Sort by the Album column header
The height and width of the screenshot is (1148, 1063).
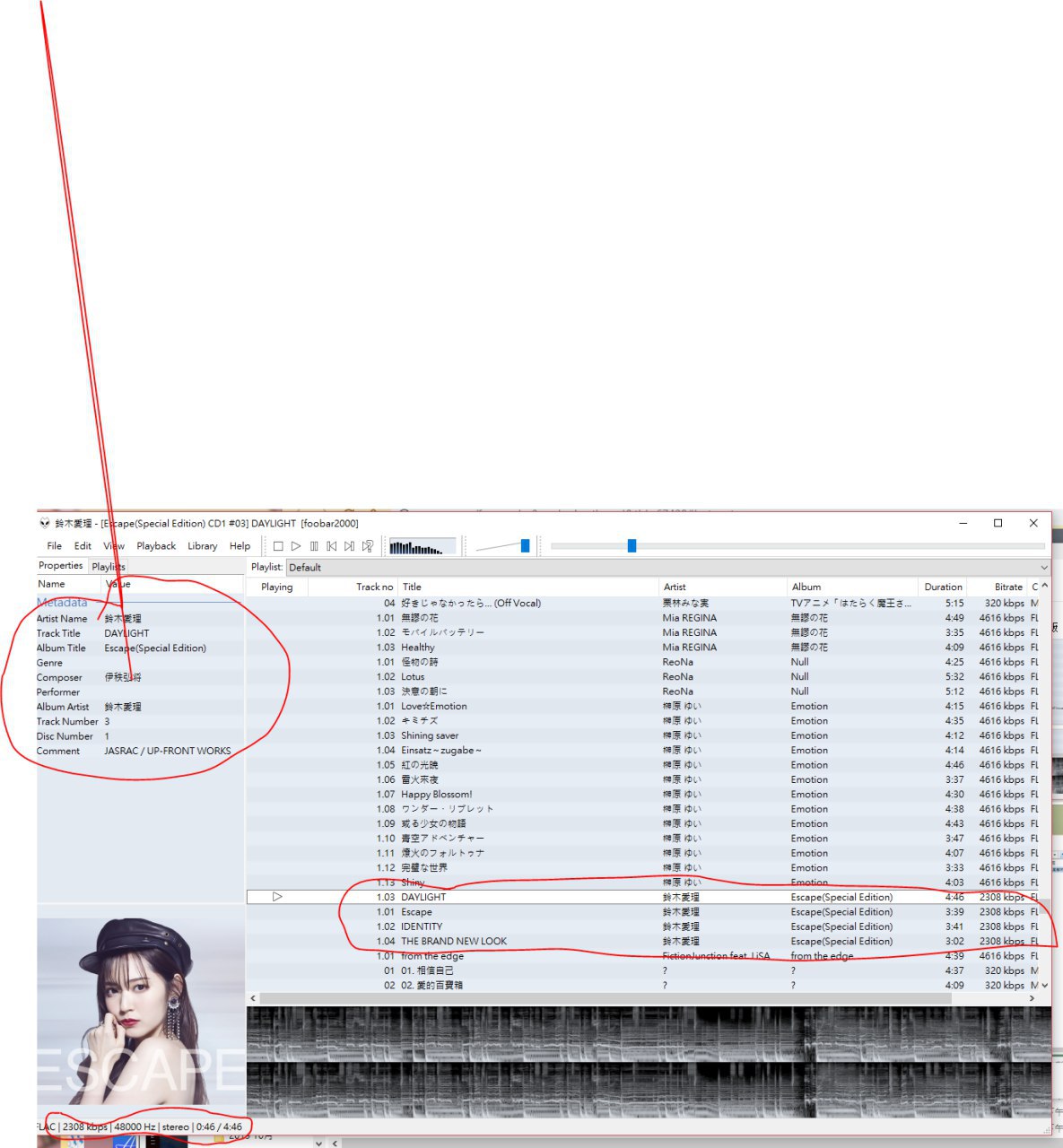point(852,587)
